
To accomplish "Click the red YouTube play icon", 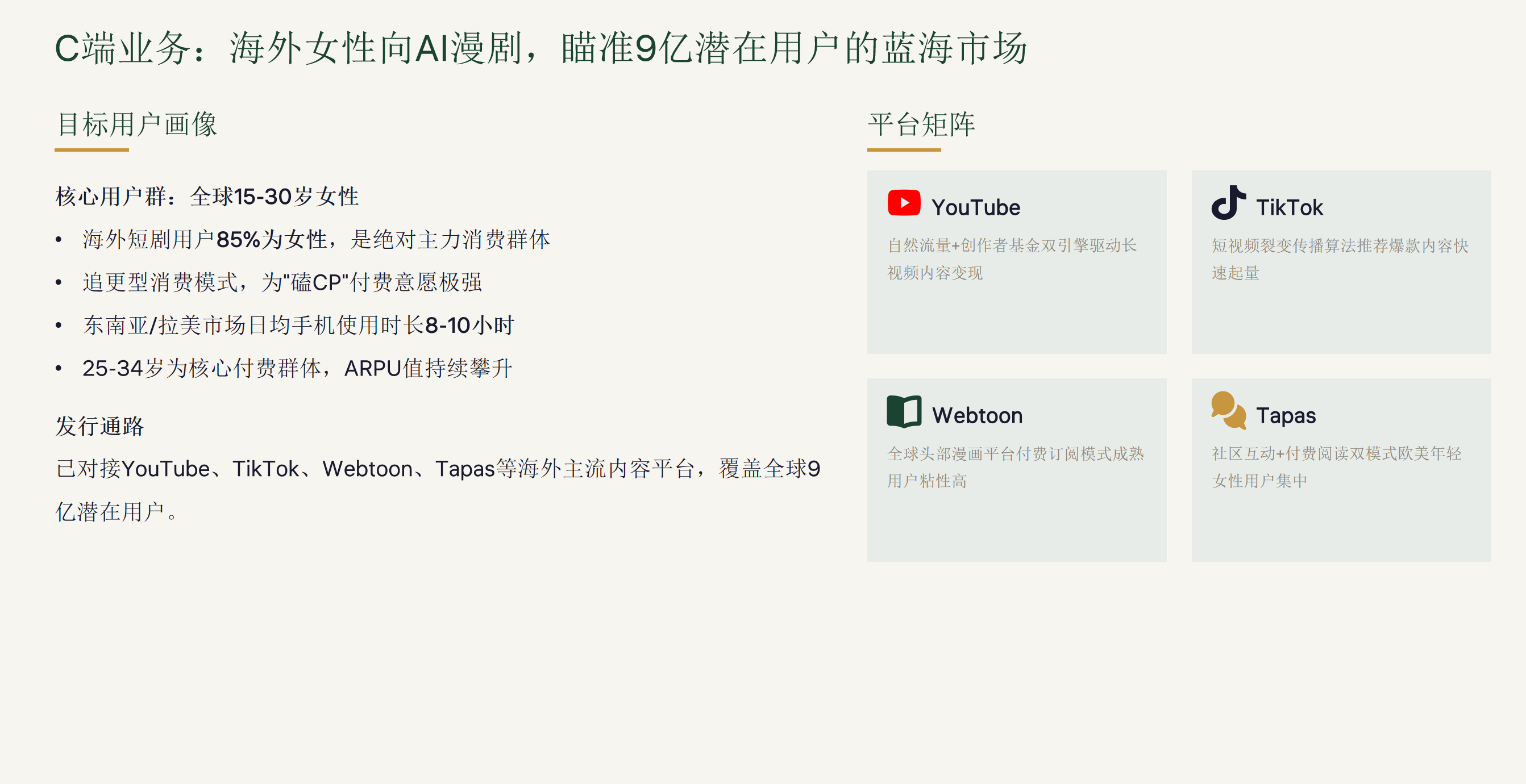I will pyautogui.click(x=904, y=203).
